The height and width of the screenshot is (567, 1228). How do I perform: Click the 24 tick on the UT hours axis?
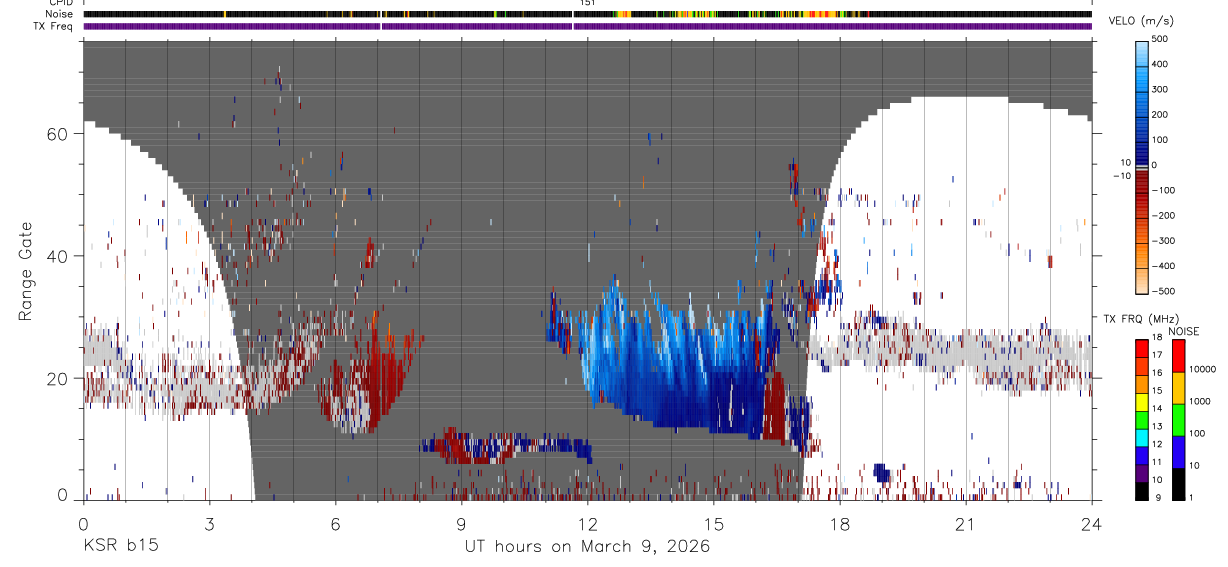click(x=1092, y=523)
